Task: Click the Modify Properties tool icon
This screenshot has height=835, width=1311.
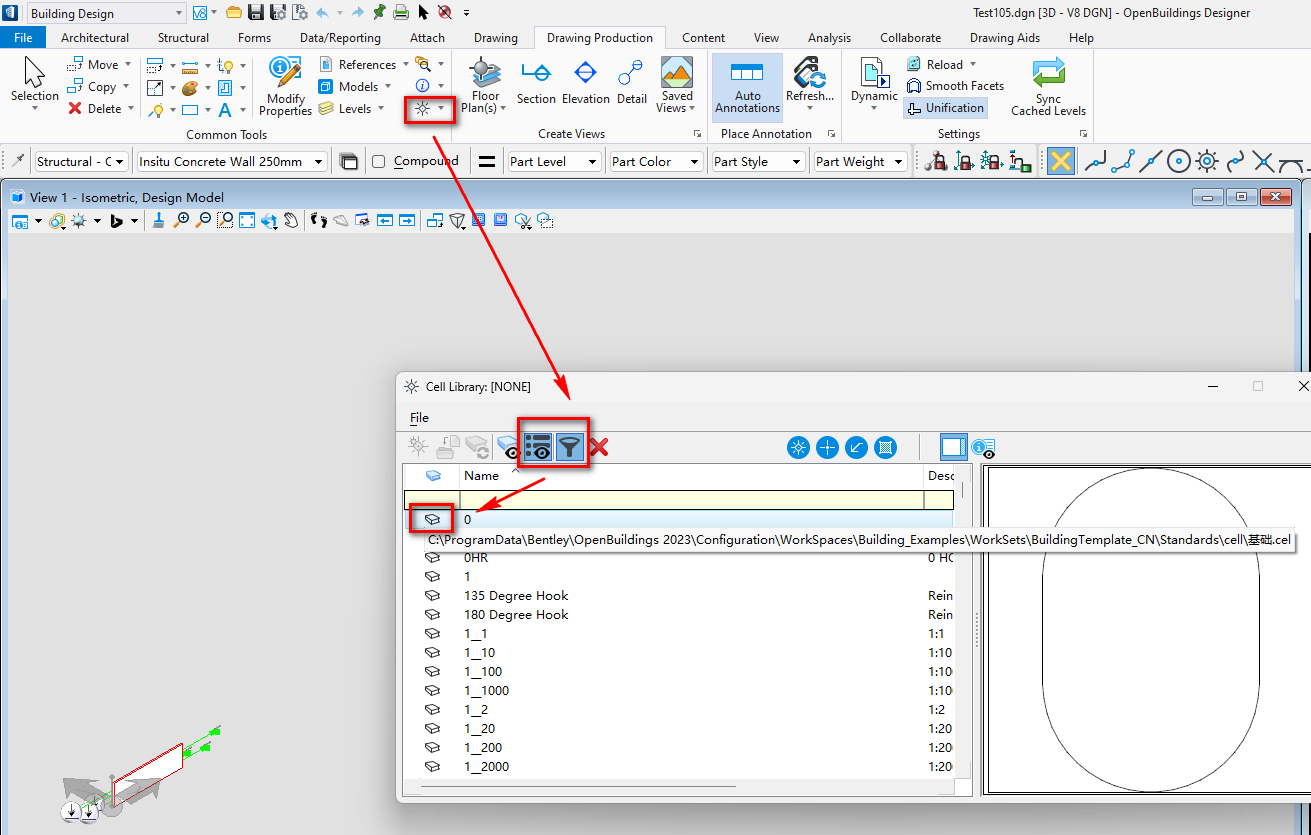Action: tap(285, 75)
